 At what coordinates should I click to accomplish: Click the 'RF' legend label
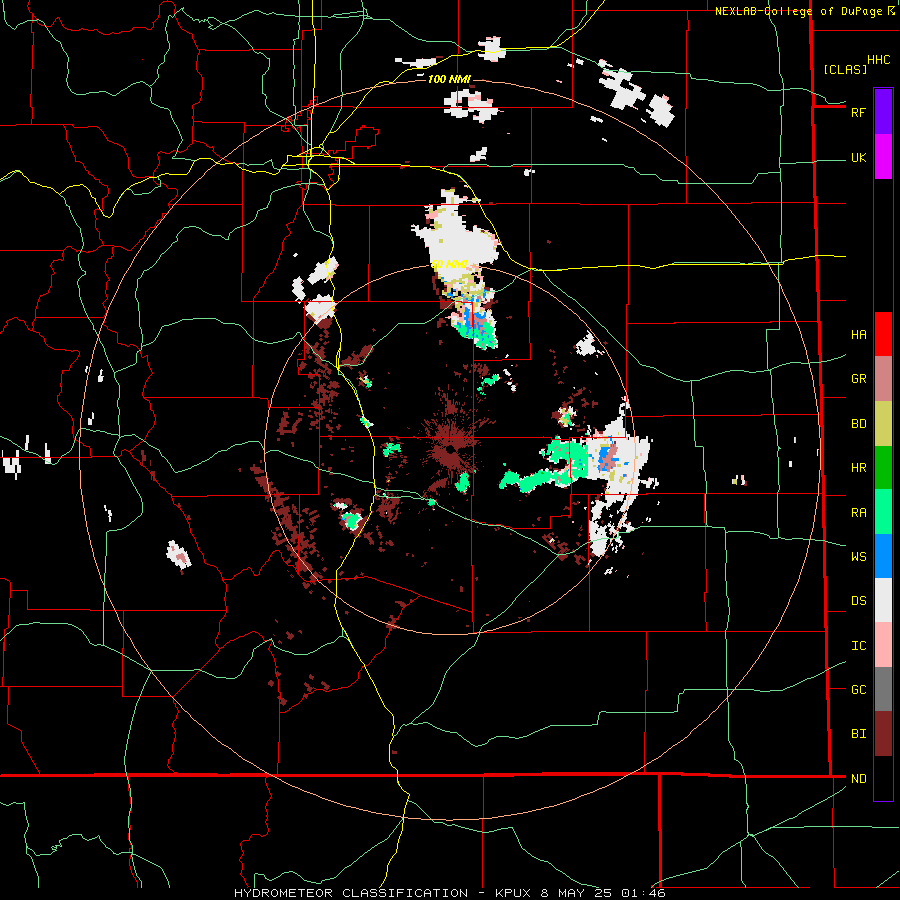[x=858, y=112]
